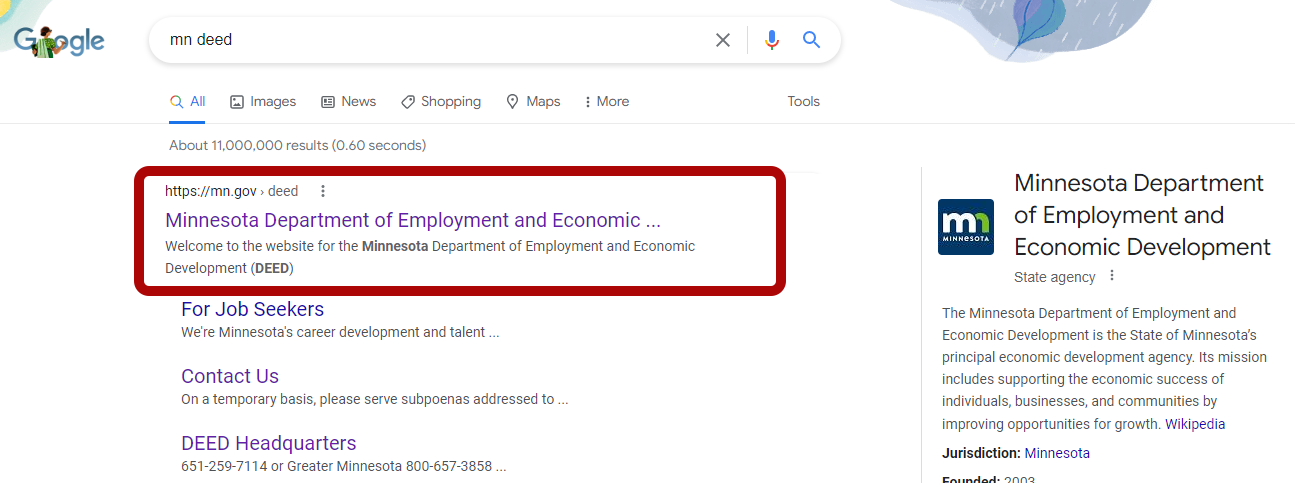Switch to the News tab
This screenshot has height=483, width=1295.
tap(348, 101)
